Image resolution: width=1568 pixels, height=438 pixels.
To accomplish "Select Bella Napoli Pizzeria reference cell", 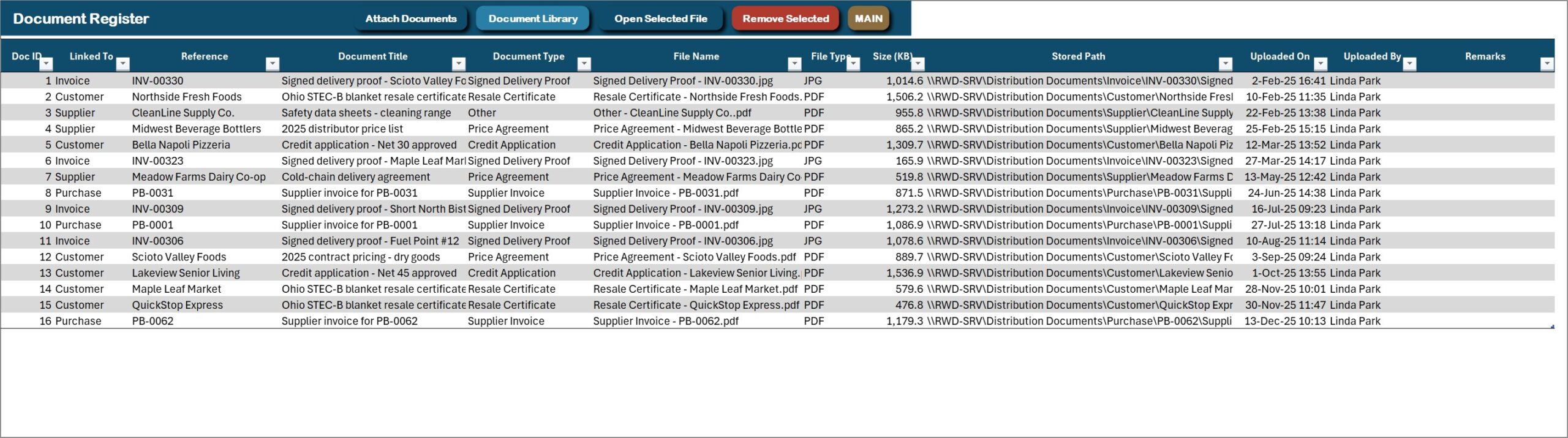I will coord(205,145).
